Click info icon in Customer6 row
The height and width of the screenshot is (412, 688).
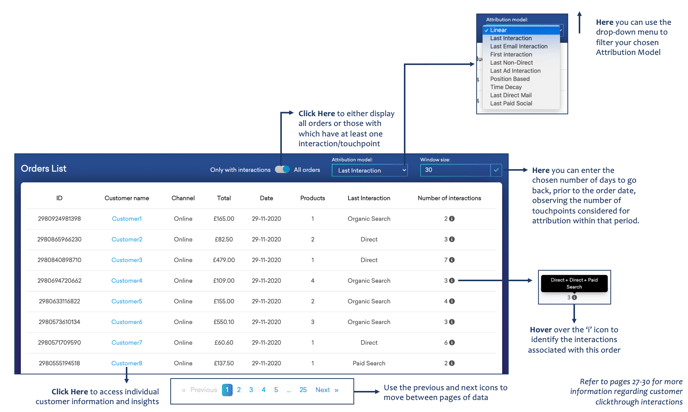452,322
